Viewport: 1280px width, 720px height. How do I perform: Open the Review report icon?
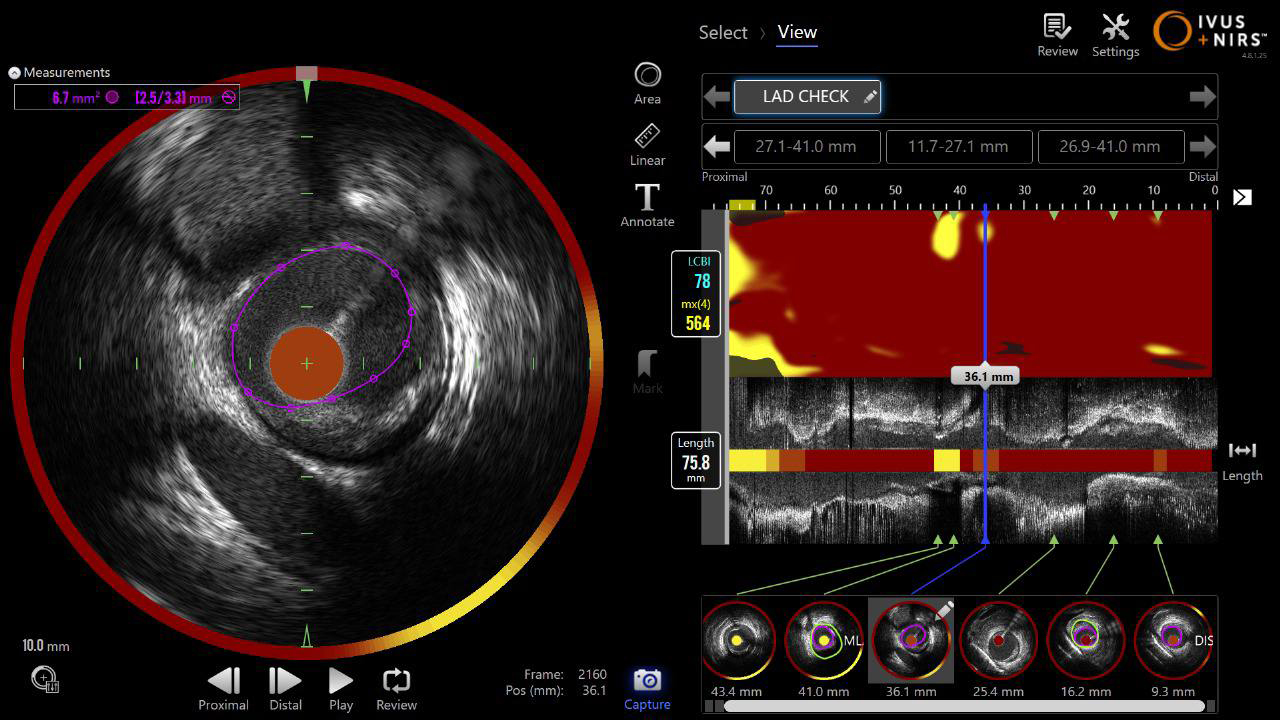(1057, 29)
